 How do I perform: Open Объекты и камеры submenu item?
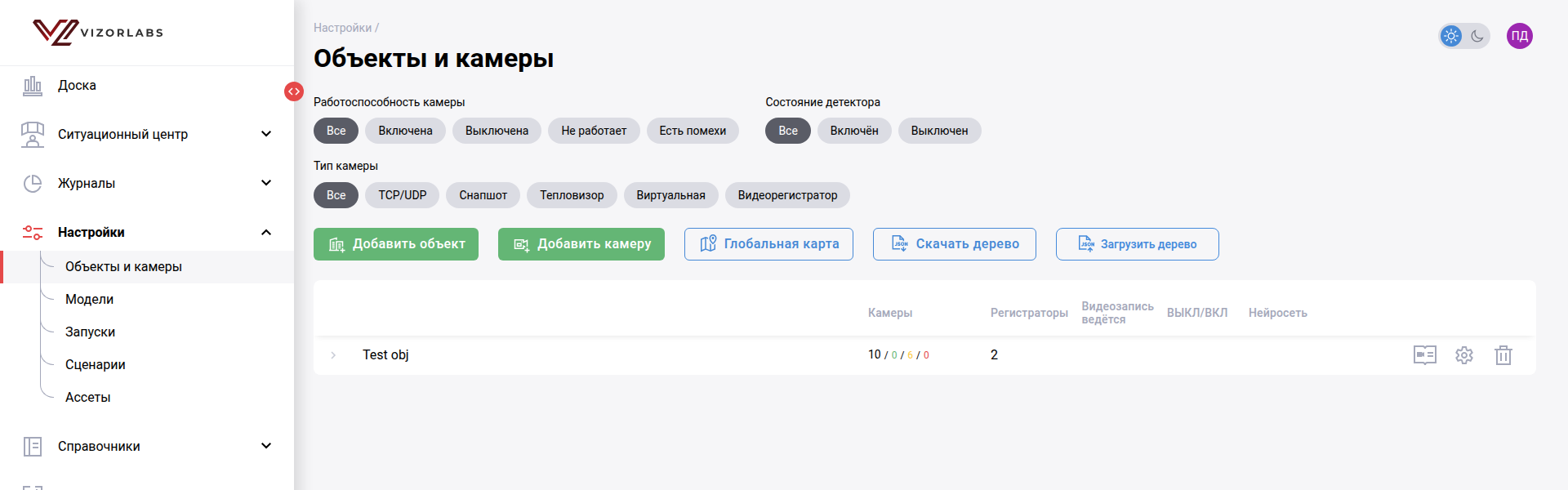point(147,267)
